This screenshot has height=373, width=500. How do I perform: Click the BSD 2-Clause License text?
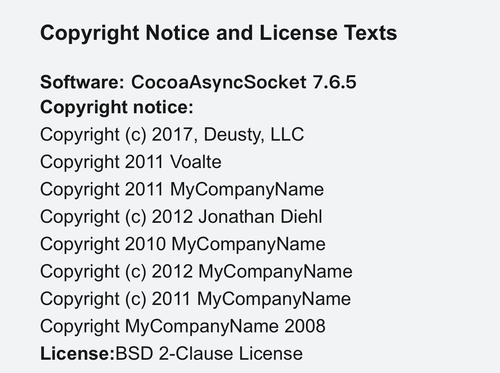(x=209, y=354)
